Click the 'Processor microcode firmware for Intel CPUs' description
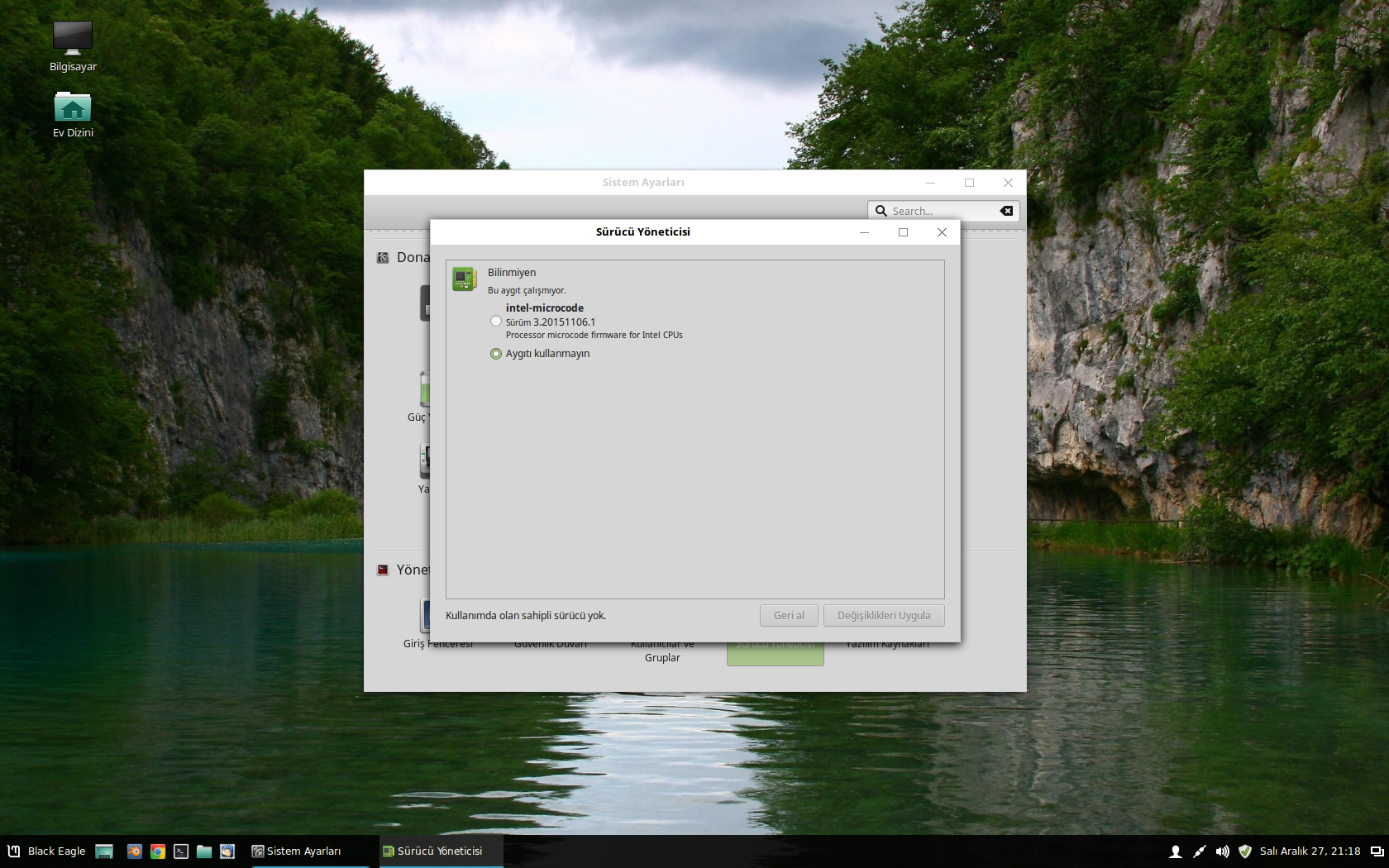This screenshot has height=868, width=1389. coord(594,335)
